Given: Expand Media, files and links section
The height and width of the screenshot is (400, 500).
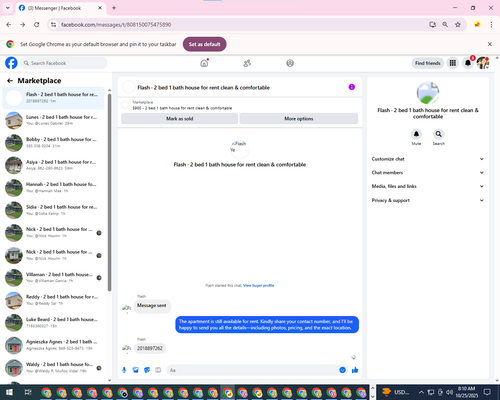Looking at the screenshot, I should pyautogui.click(x=428, y=186).
